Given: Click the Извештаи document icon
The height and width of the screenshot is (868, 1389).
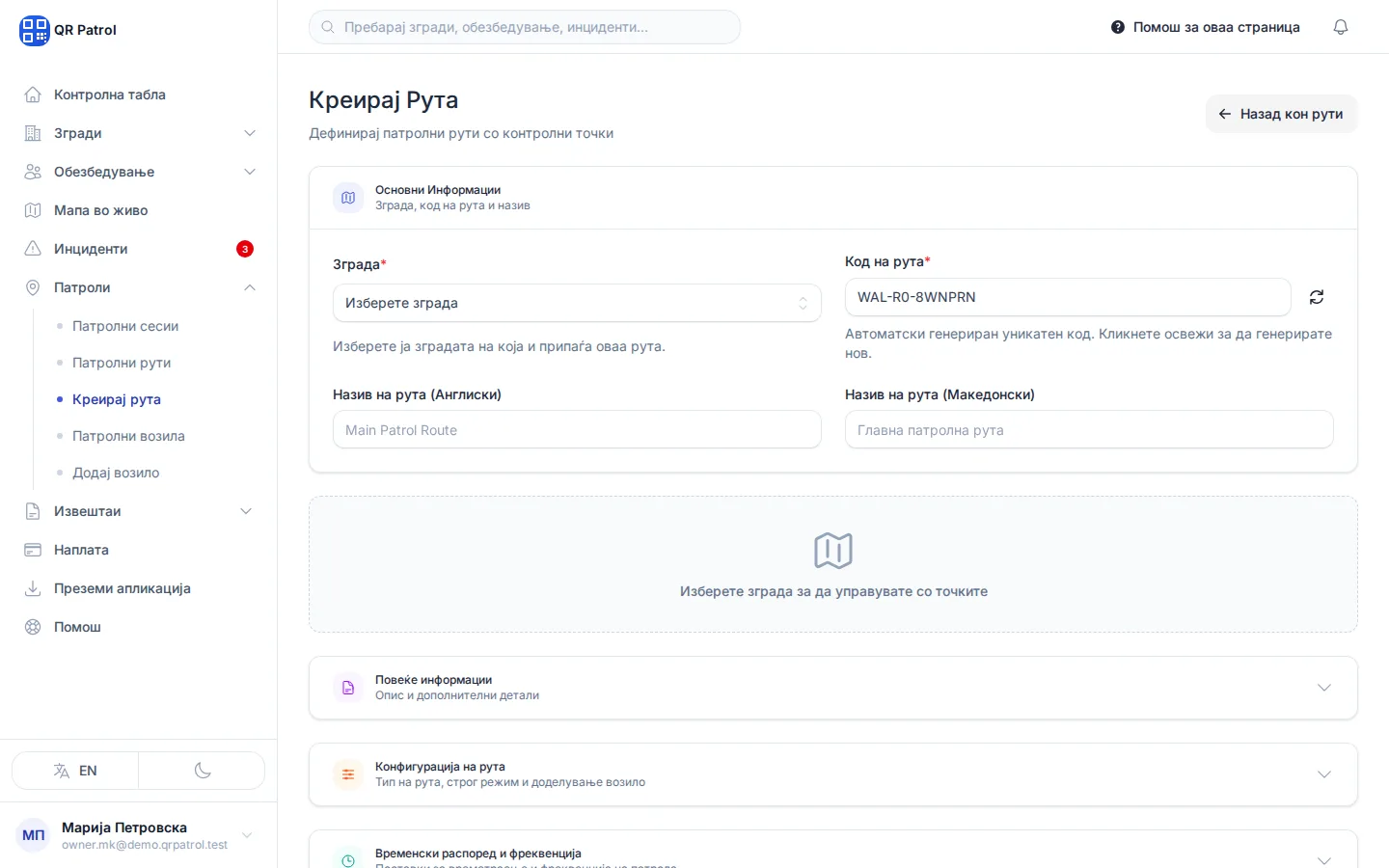Looking at the screenshot, I should tap(33, 511).
